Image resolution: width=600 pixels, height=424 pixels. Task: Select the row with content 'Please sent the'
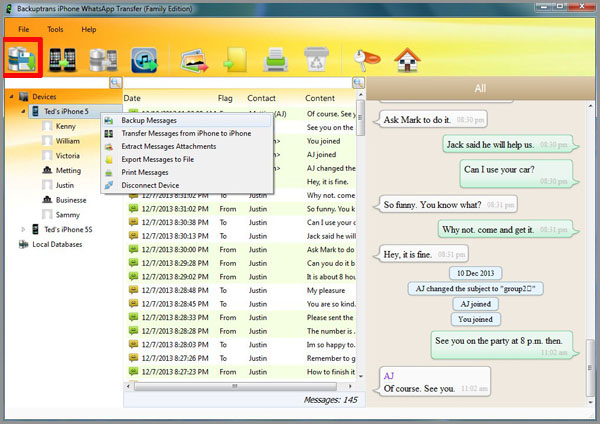241,317
